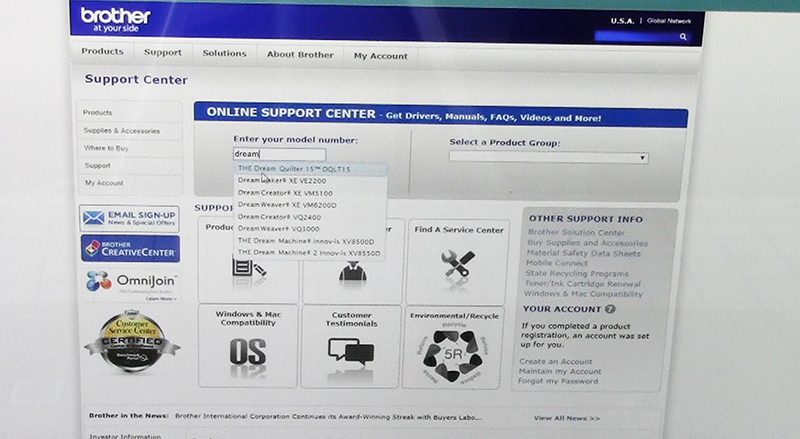Click Create an Account link
The image size is (800, 439).
click(x=556, y=361)
